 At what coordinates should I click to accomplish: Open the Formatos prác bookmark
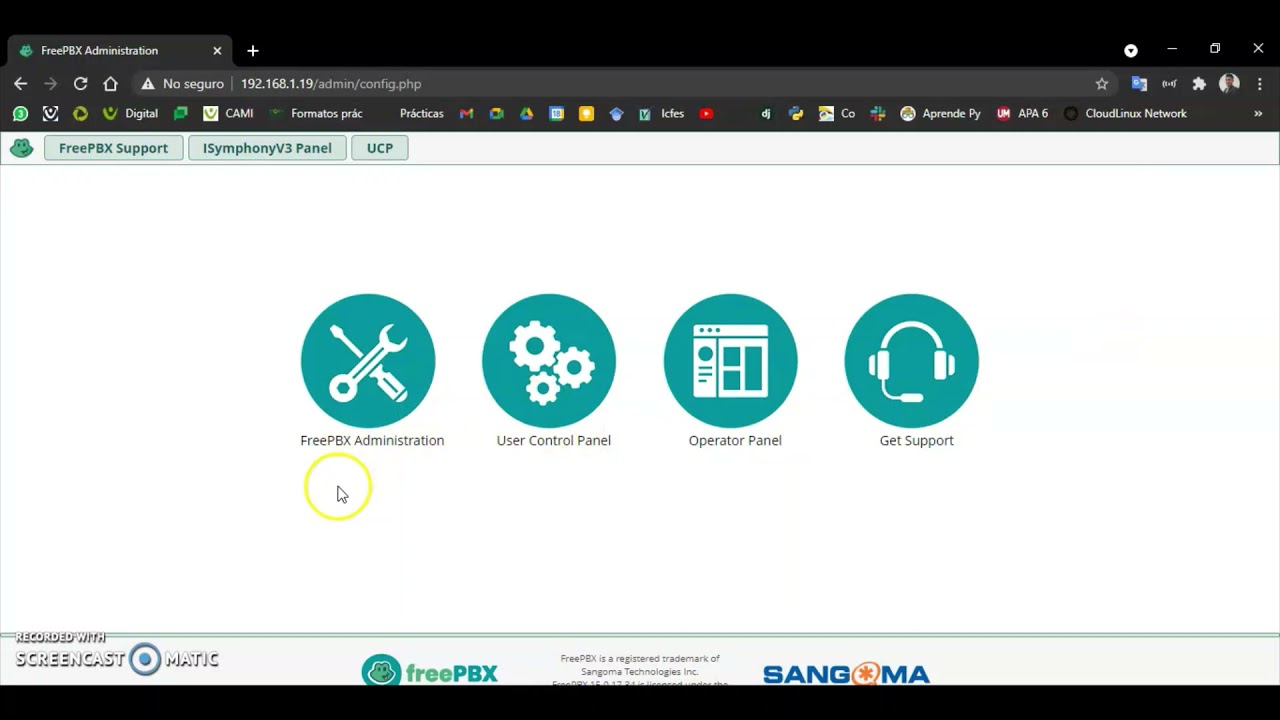click(x=316, y=114)
